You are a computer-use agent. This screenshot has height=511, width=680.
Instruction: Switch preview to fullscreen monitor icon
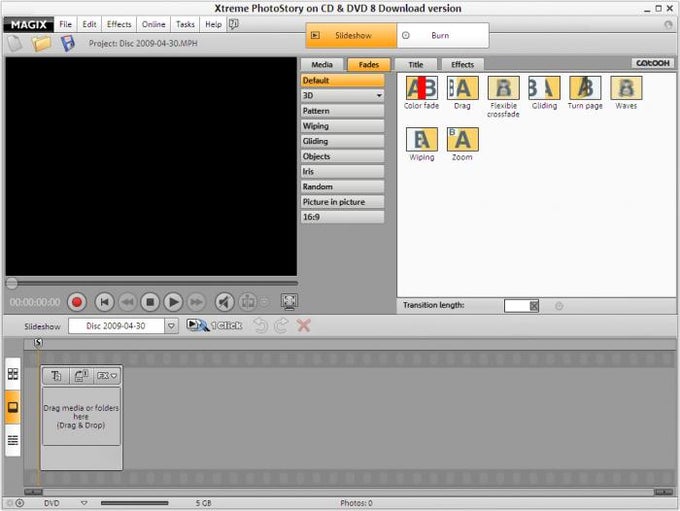[289, 301]
